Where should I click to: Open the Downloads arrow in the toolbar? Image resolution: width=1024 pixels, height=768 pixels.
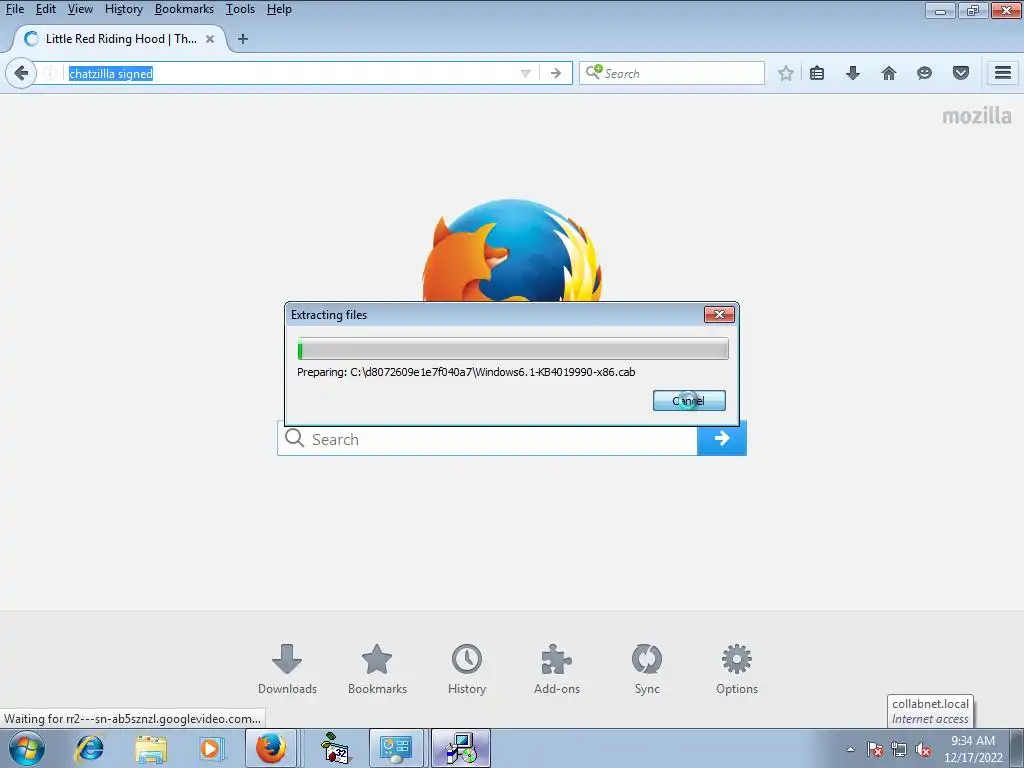[853, 73]
